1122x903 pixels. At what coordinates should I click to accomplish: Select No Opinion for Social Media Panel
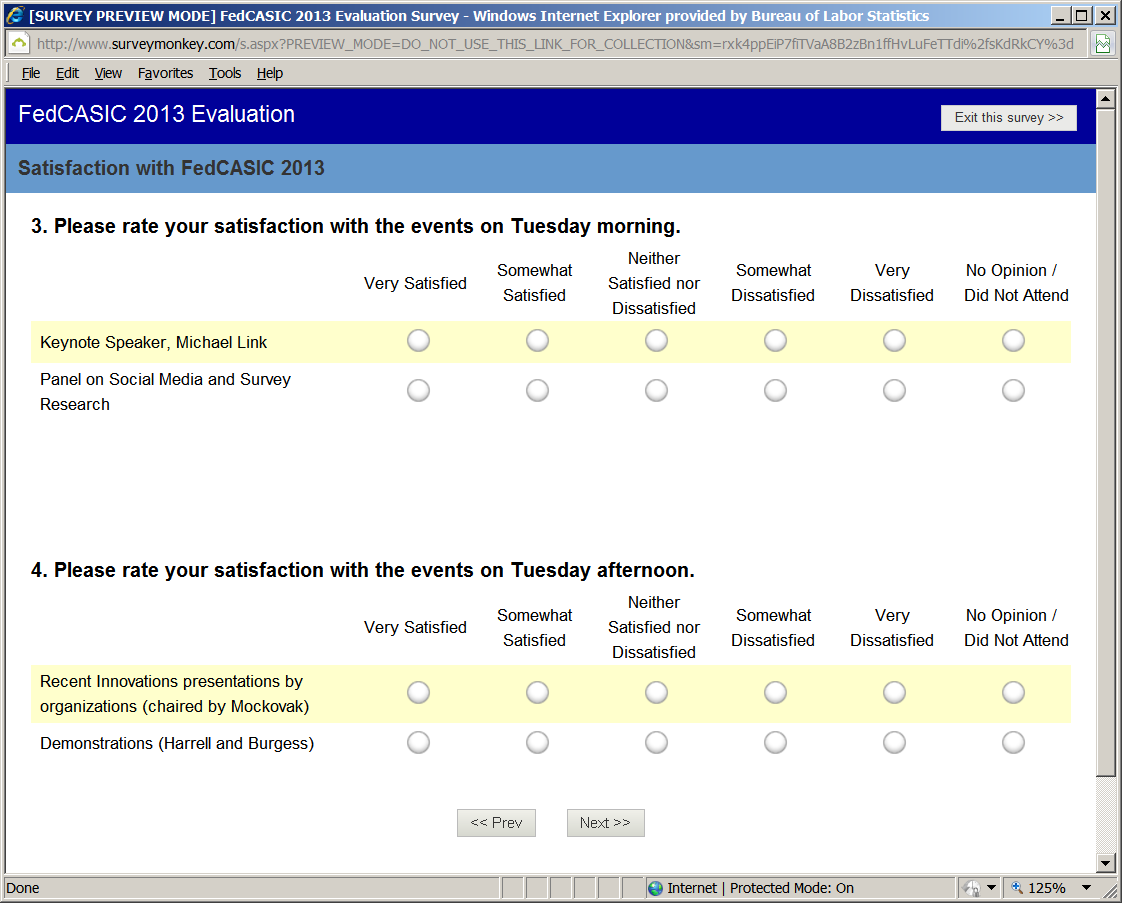point(1013,391)
